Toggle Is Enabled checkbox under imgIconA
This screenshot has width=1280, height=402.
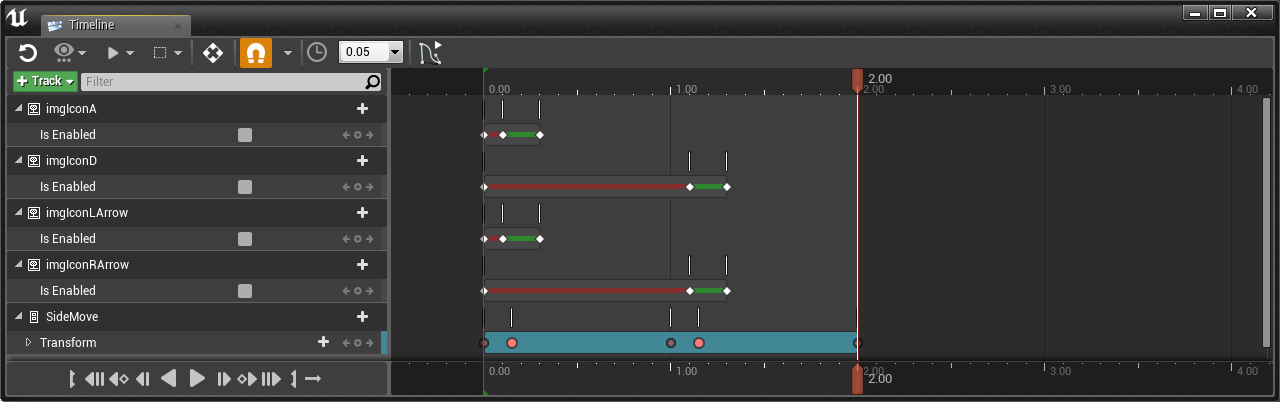point(245,135)
